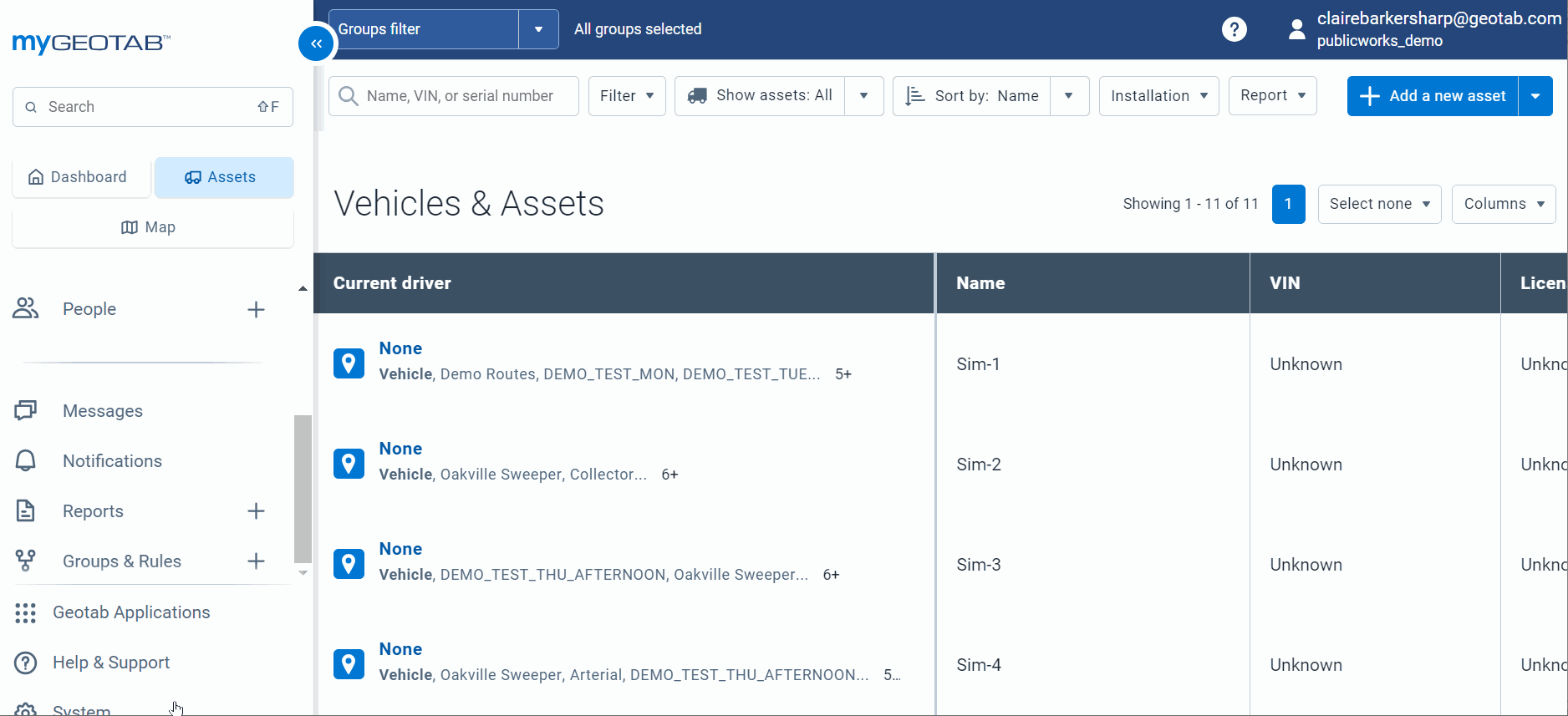
Task: Open the Groups filter dropdown arrow
Action: pos(538,29)
